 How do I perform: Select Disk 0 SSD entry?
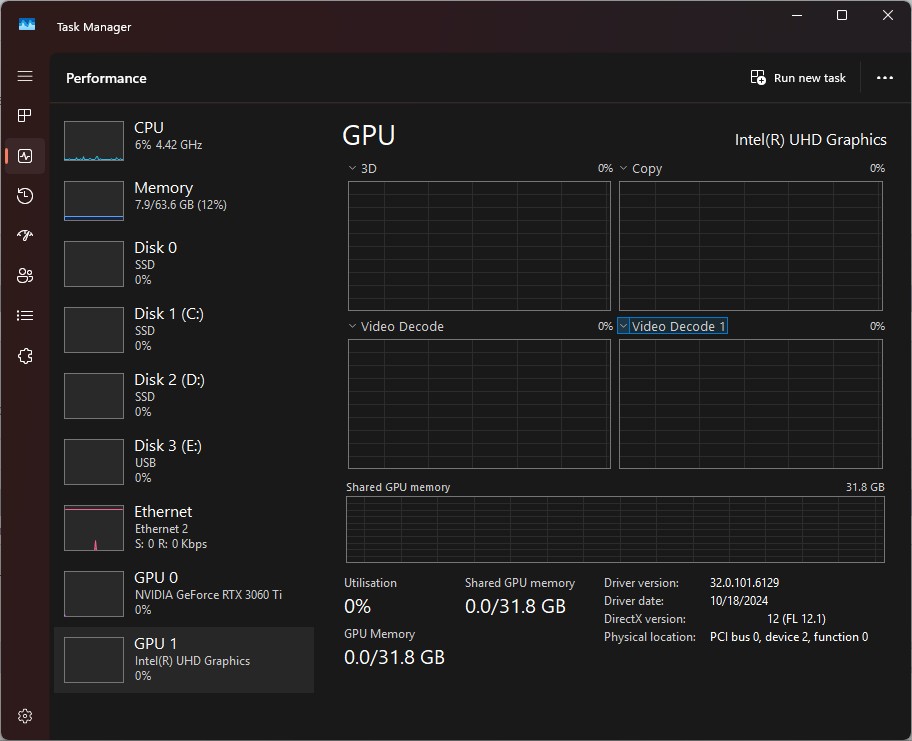point(184,263)
